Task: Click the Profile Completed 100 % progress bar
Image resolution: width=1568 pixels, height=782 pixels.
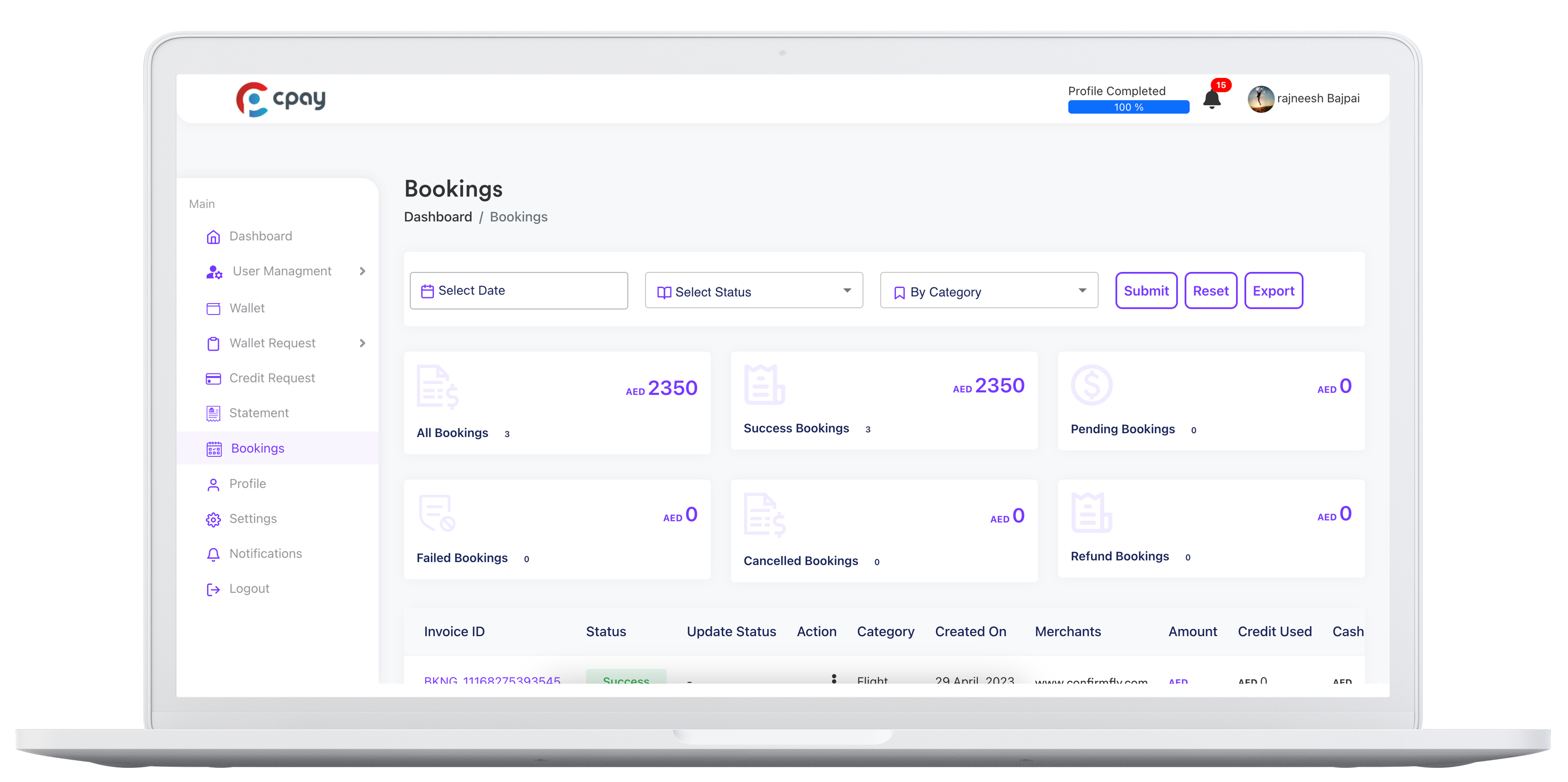Action: click(x=1128, y=108)
